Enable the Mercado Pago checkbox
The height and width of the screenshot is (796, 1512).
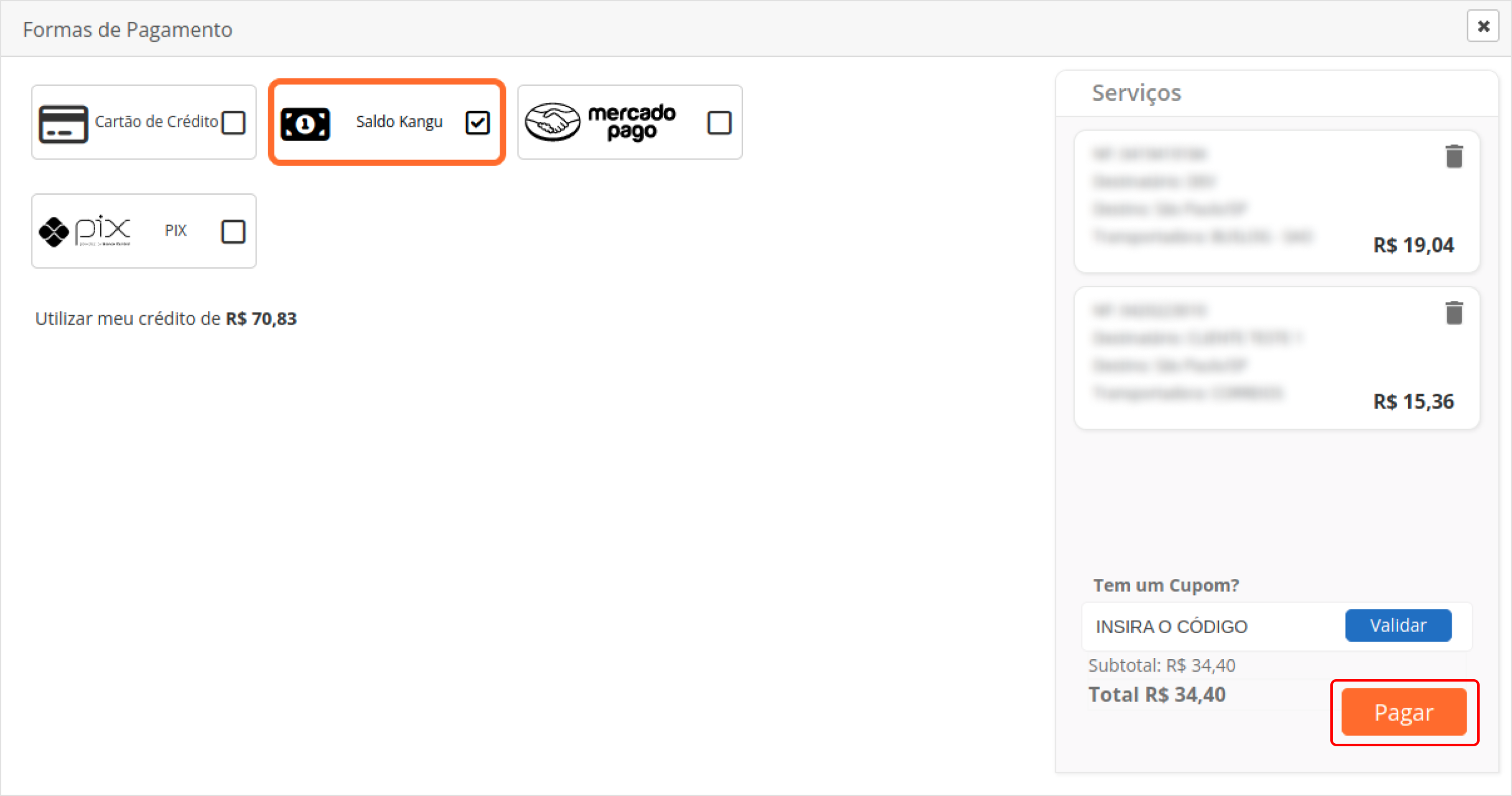click(x=719, y=123)
